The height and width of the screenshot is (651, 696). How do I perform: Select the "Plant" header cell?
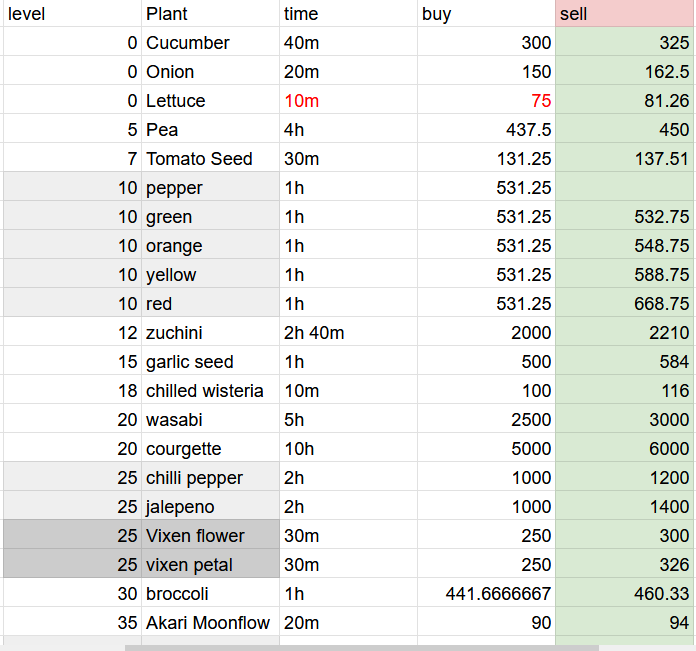click(x=210, y=14)
